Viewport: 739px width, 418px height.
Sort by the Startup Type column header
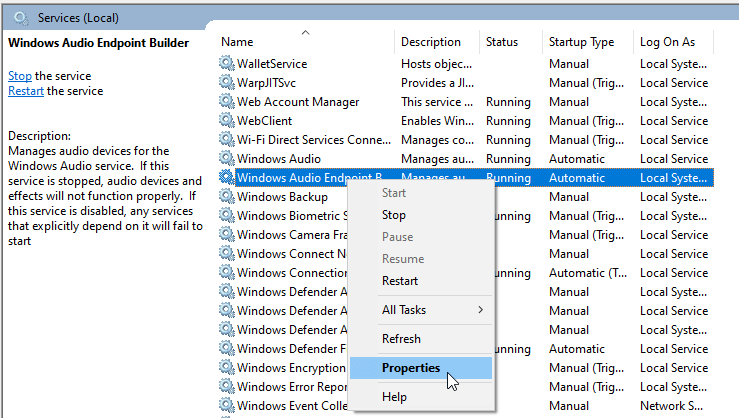click(x=582, y=42)
